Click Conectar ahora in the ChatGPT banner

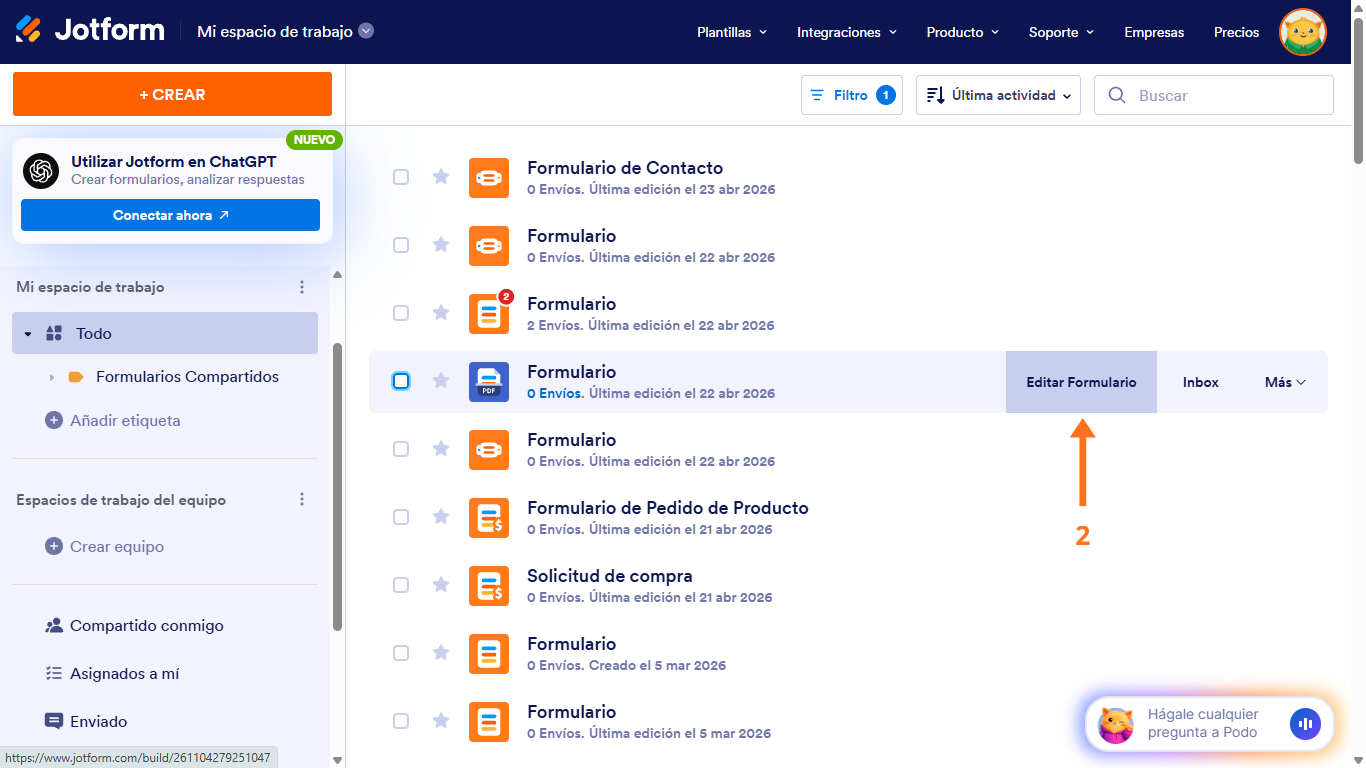pos(170,215)
